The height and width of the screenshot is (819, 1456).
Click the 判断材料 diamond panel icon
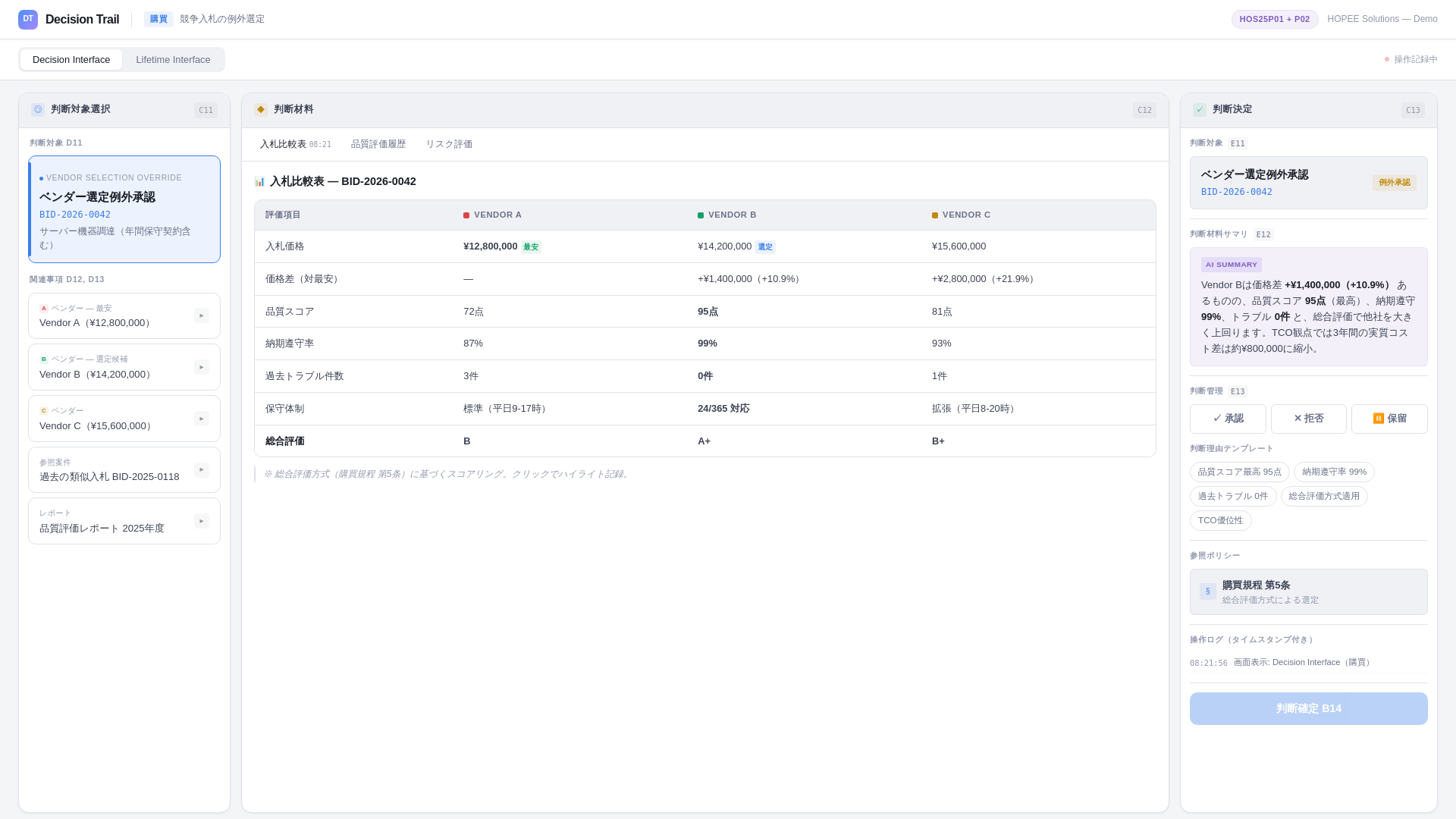tap(261, 110)
